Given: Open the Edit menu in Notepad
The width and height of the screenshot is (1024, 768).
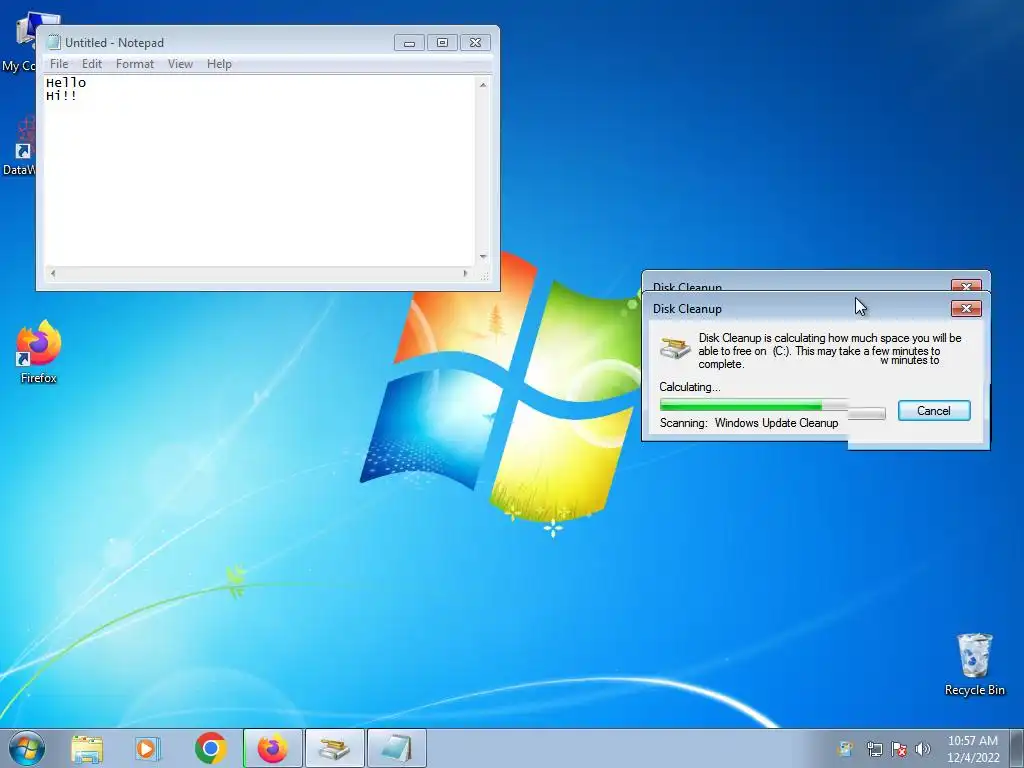Looking at the screenshot, I should 91,64.
